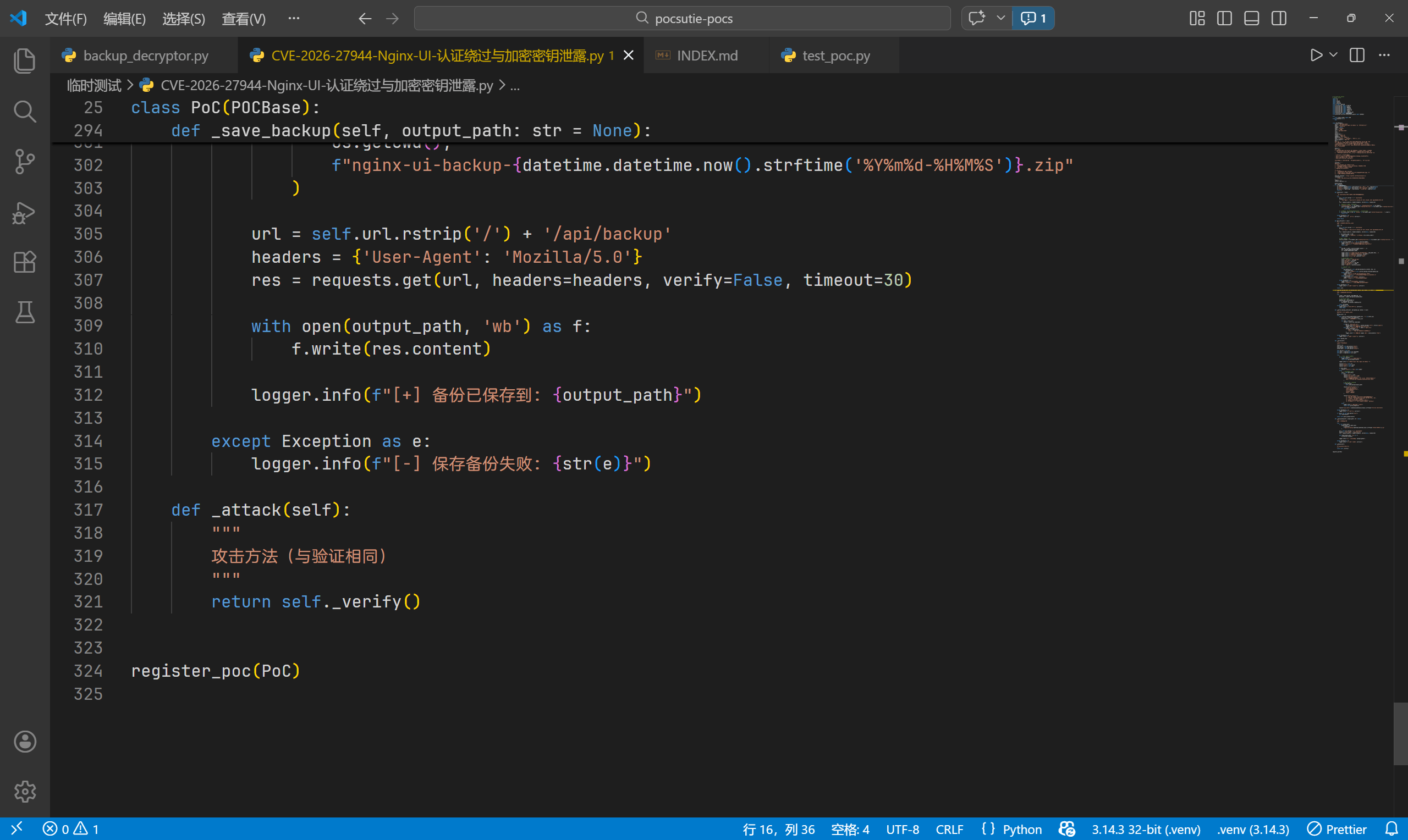The image size is (1408, 840).
Task: Open Run and Debug view
Action: click(24, 213)
